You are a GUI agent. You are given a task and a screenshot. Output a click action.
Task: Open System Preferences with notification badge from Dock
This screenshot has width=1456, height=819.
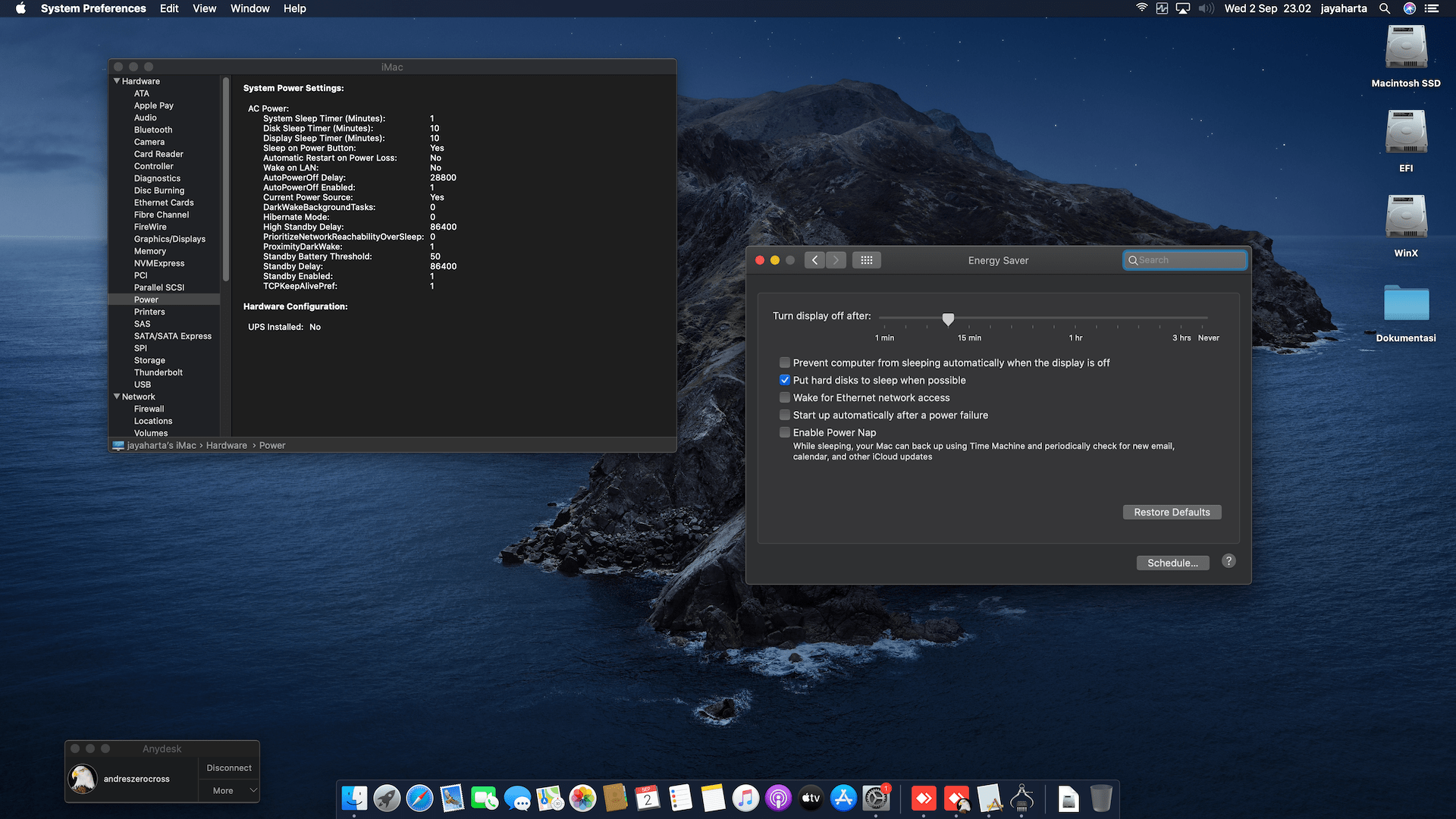coord(874,798)
